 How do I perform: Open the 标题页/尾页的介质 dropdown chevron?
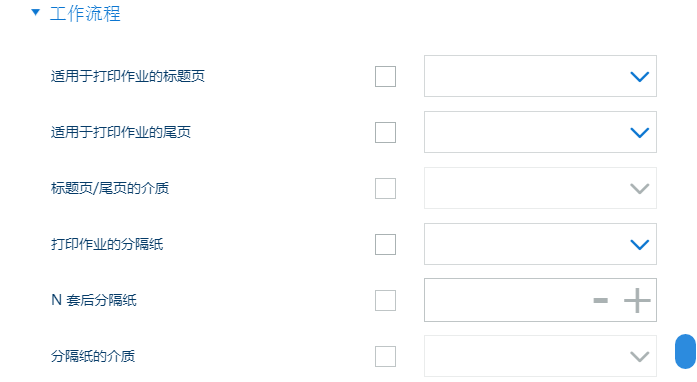pyautogui.click(x=640, y=189)
